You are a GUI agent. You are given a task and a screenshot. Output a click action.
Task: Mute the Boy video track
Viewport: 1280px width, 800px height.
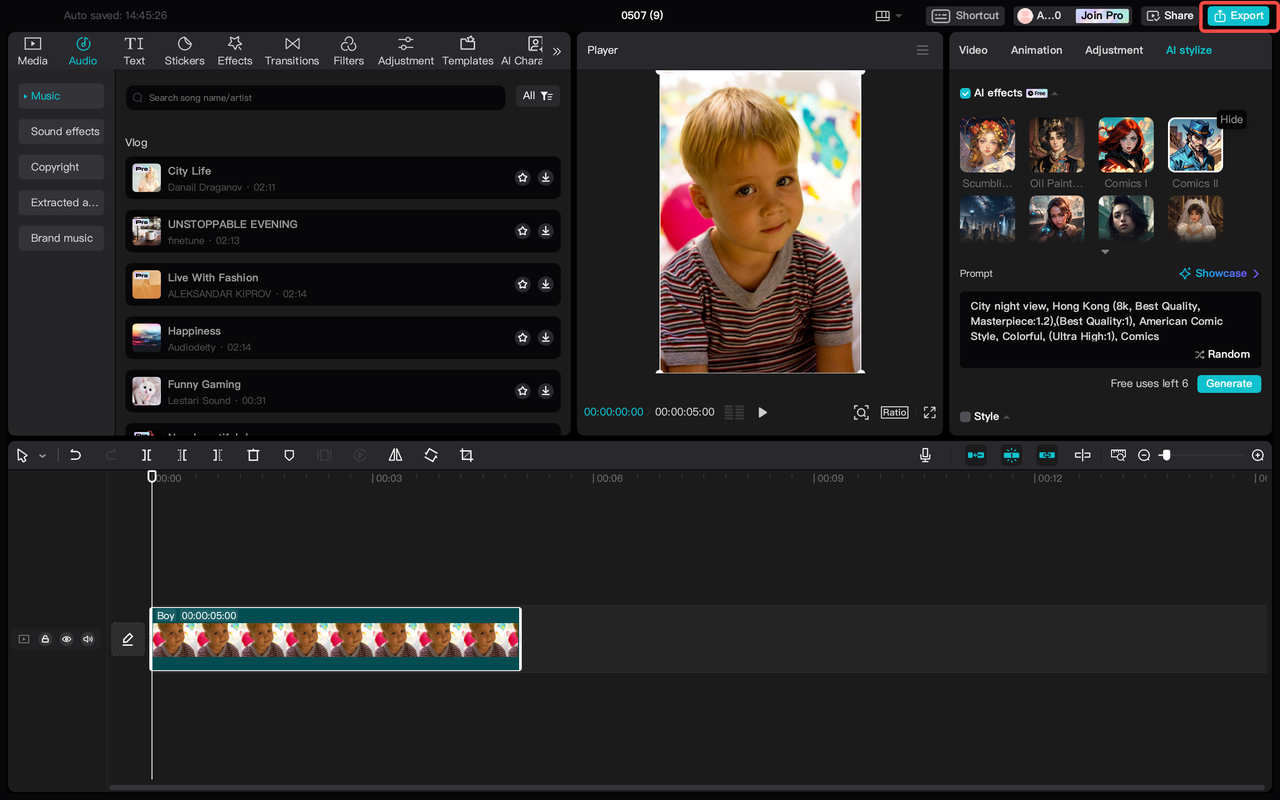click(87, 639)
